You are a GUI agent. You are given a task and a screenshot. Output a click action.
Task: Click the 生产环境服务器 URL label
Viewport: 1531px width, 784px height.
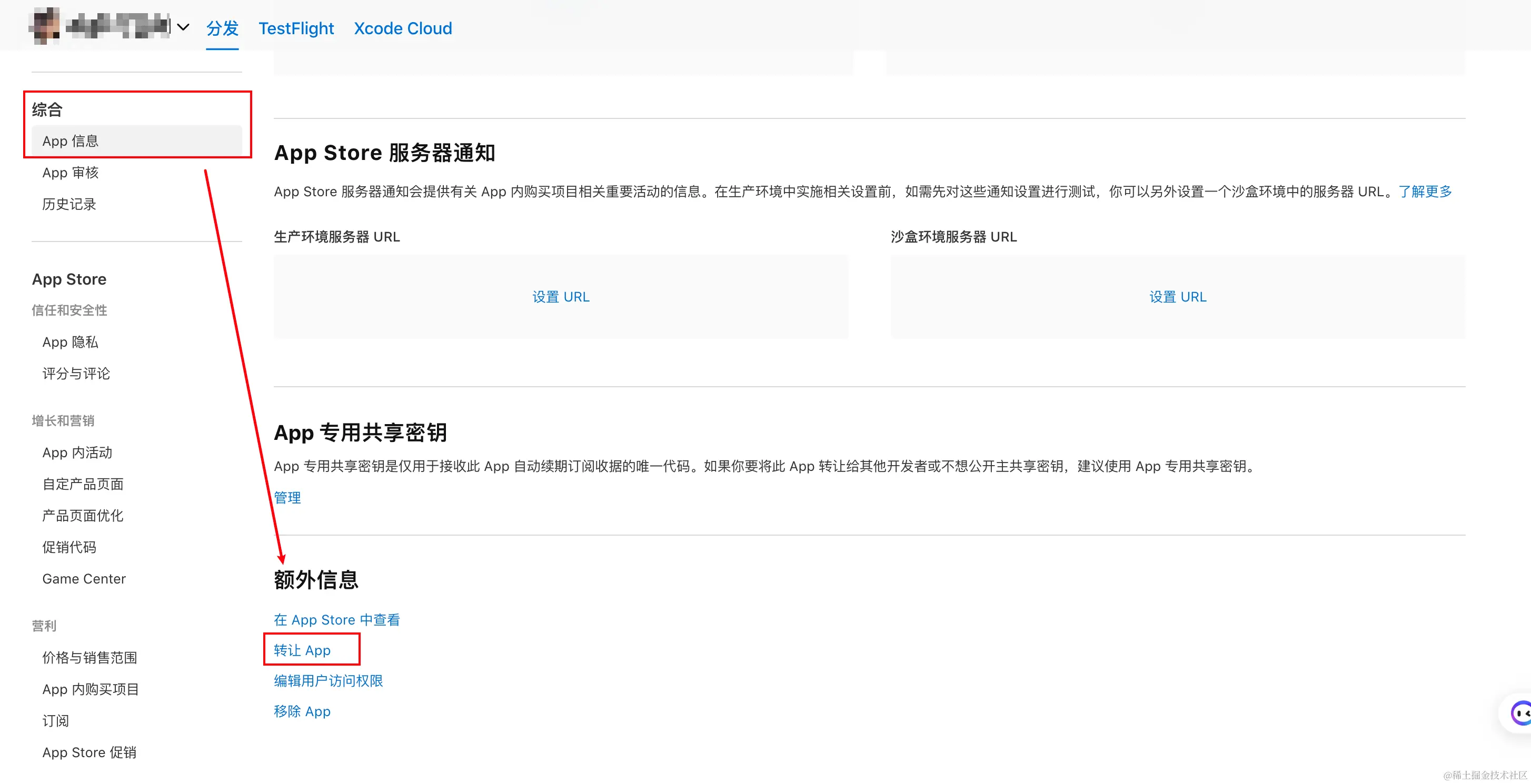click(x=337, y=236)
